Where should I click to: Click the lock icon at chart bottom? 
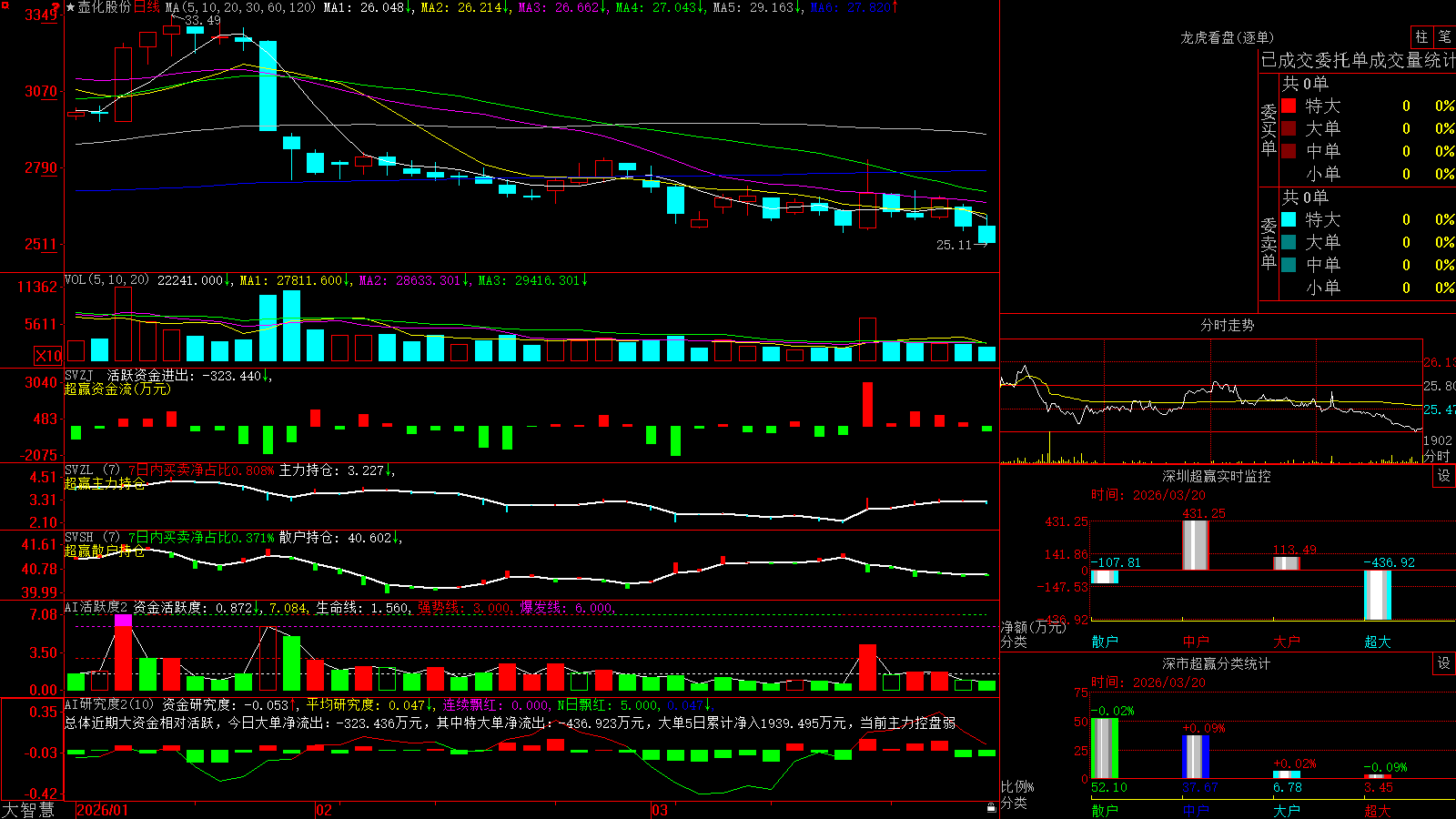click(x=992, y=807)
